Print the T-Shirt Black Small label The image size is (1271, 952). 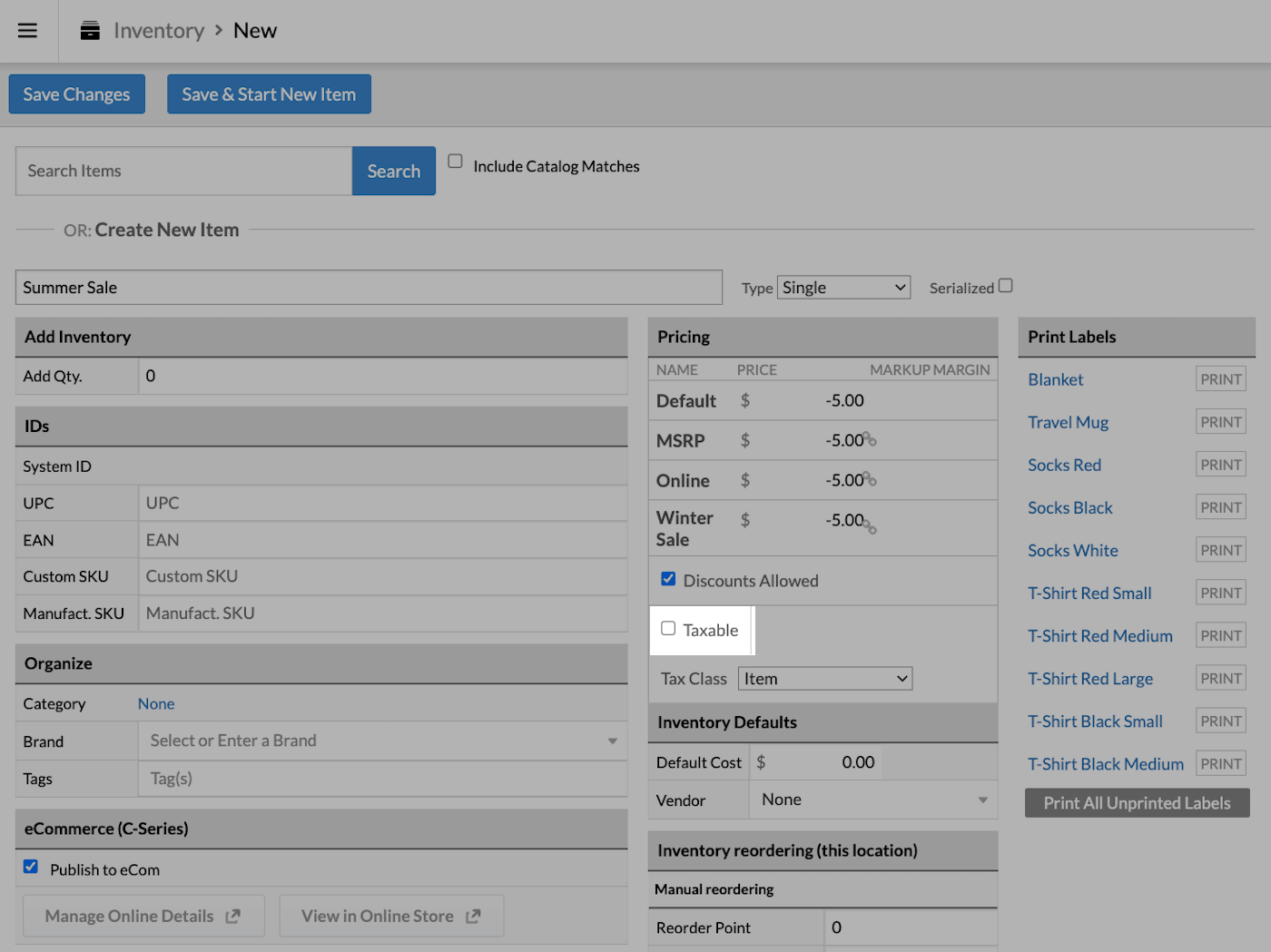(1221, 721)
